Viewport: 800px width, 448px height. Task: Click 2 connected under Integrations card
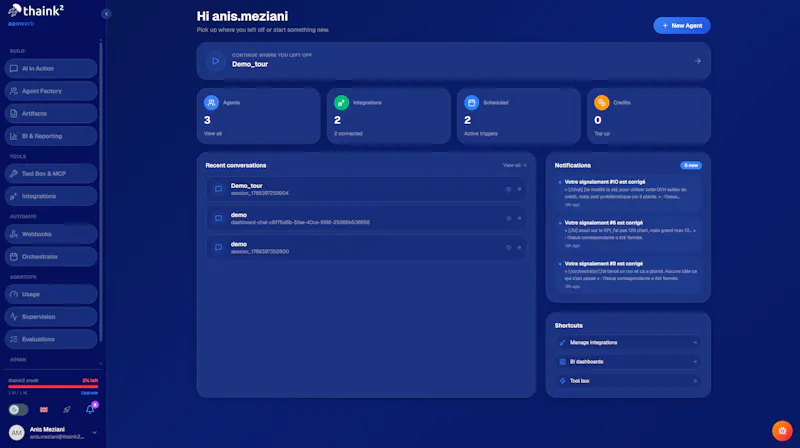coord(348,134)
